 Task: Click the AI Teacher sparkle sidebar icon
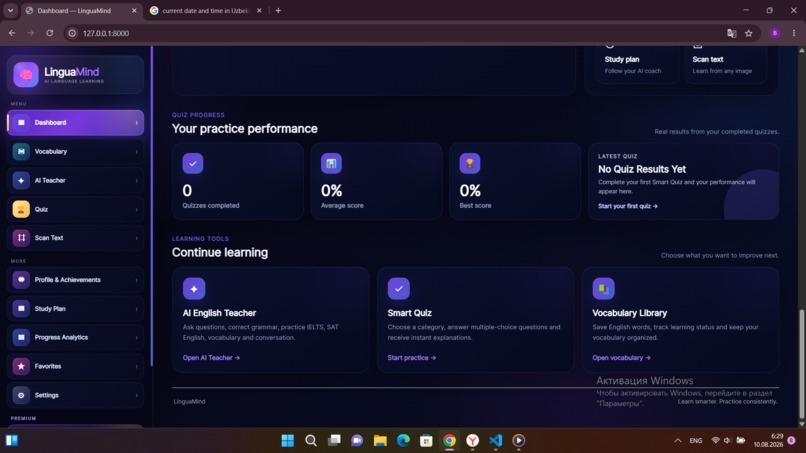tap(21, 180)
